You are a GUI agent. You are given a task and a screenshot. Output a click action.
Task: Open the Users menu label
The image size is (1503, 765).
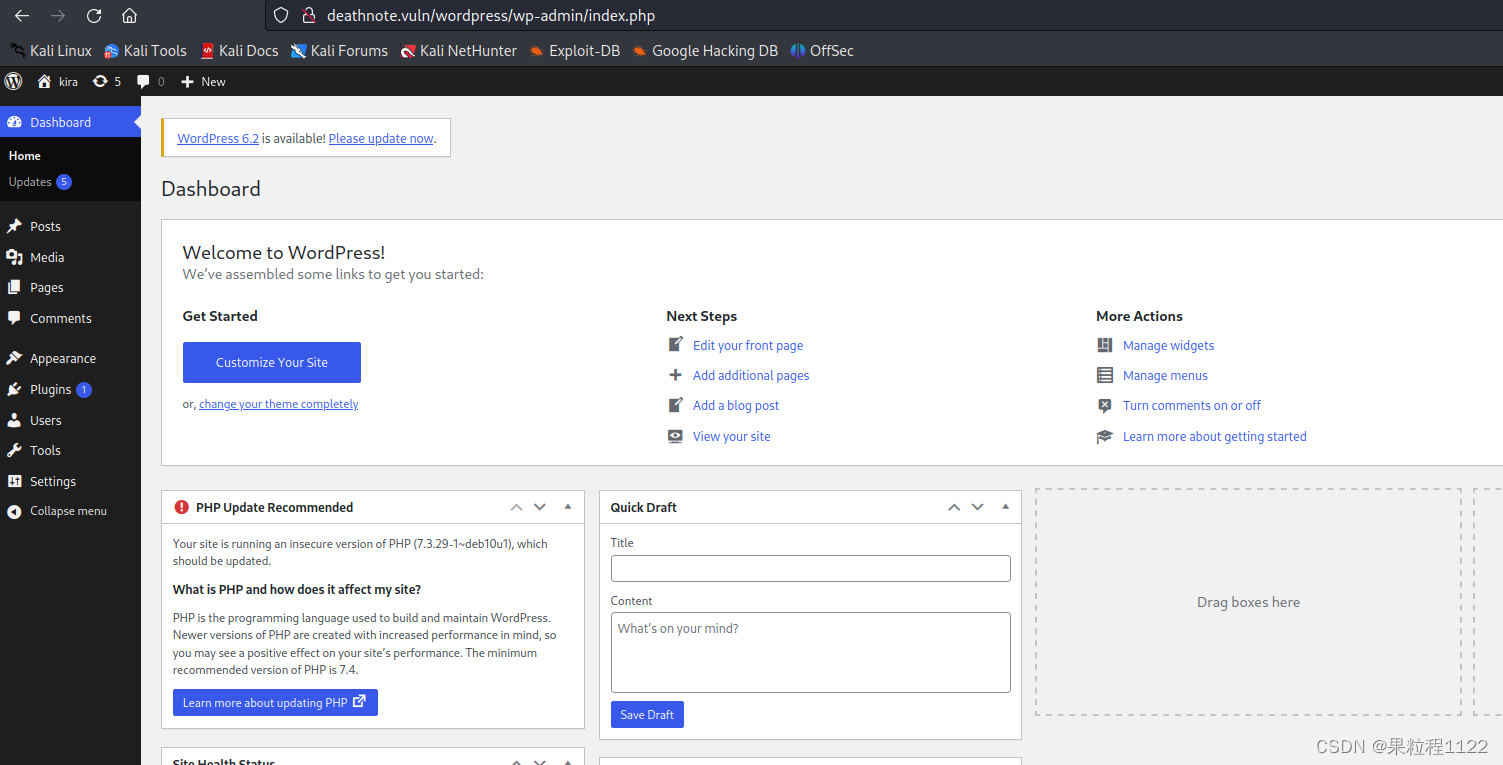tap(45, 420)
